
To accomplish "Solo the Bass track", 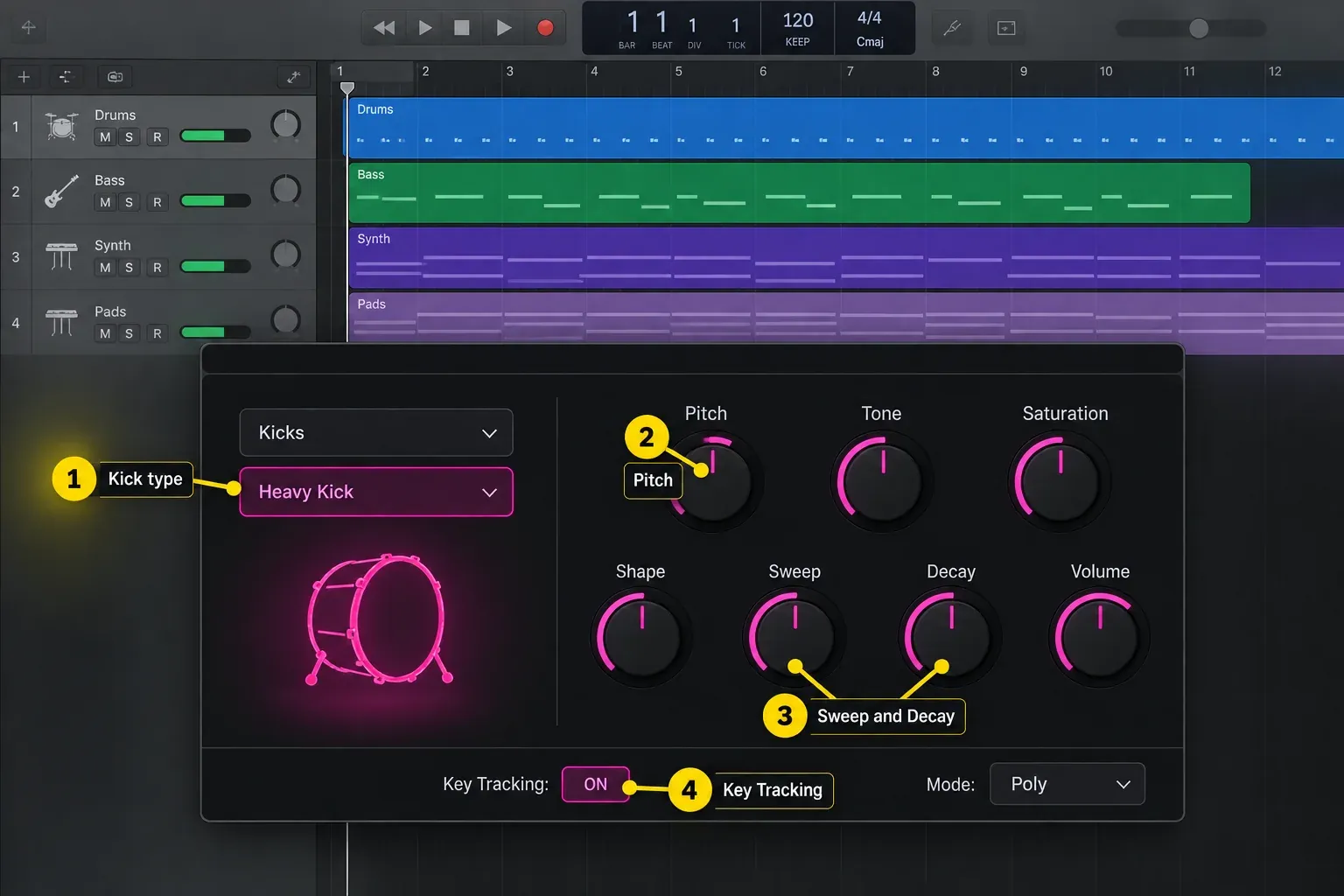I will point(129,202).
